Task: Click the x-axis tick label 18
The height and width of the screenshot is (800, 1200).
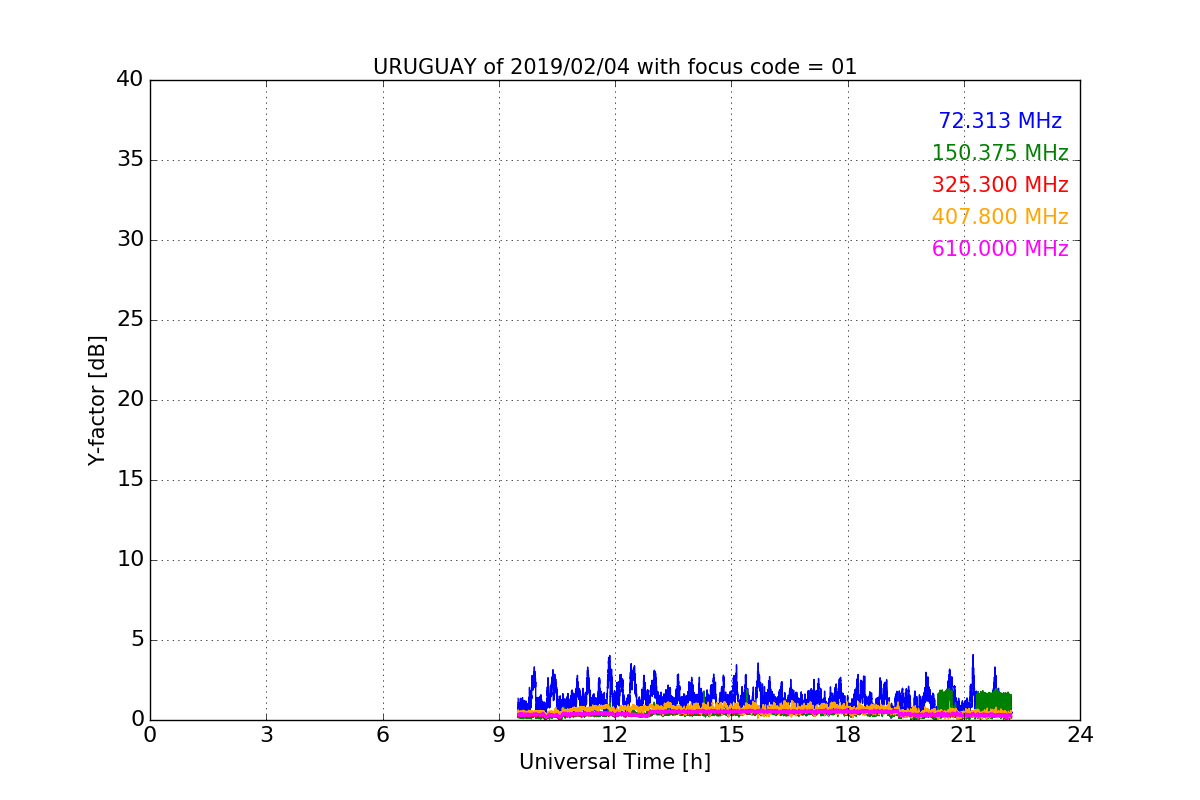Action: pos(847,734)
